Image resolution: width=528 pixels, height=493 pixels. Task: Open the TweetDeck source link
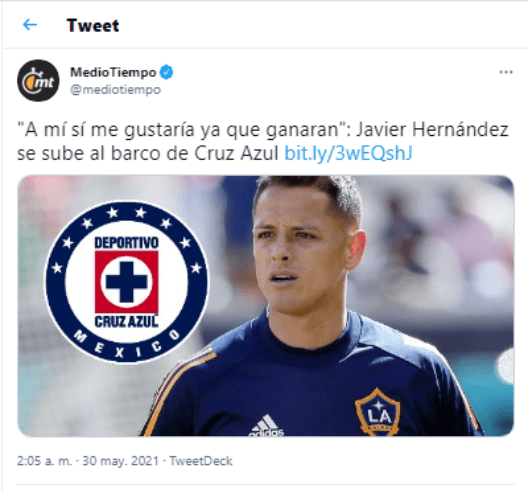(x=201, y=461)
